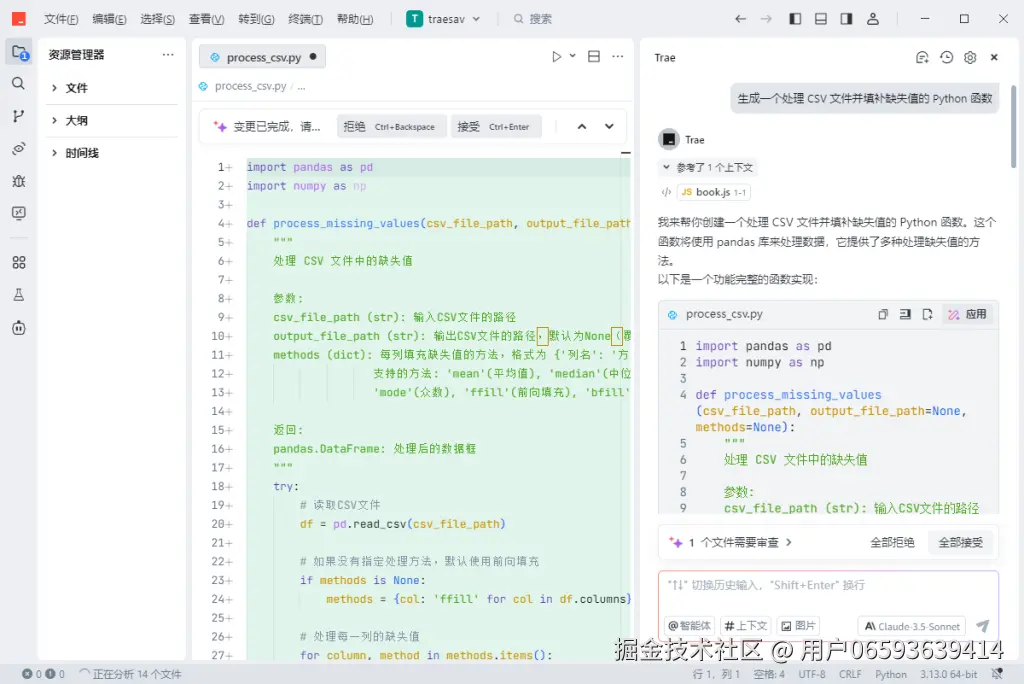Toggle notifications bell in status bar

(997, 674)
